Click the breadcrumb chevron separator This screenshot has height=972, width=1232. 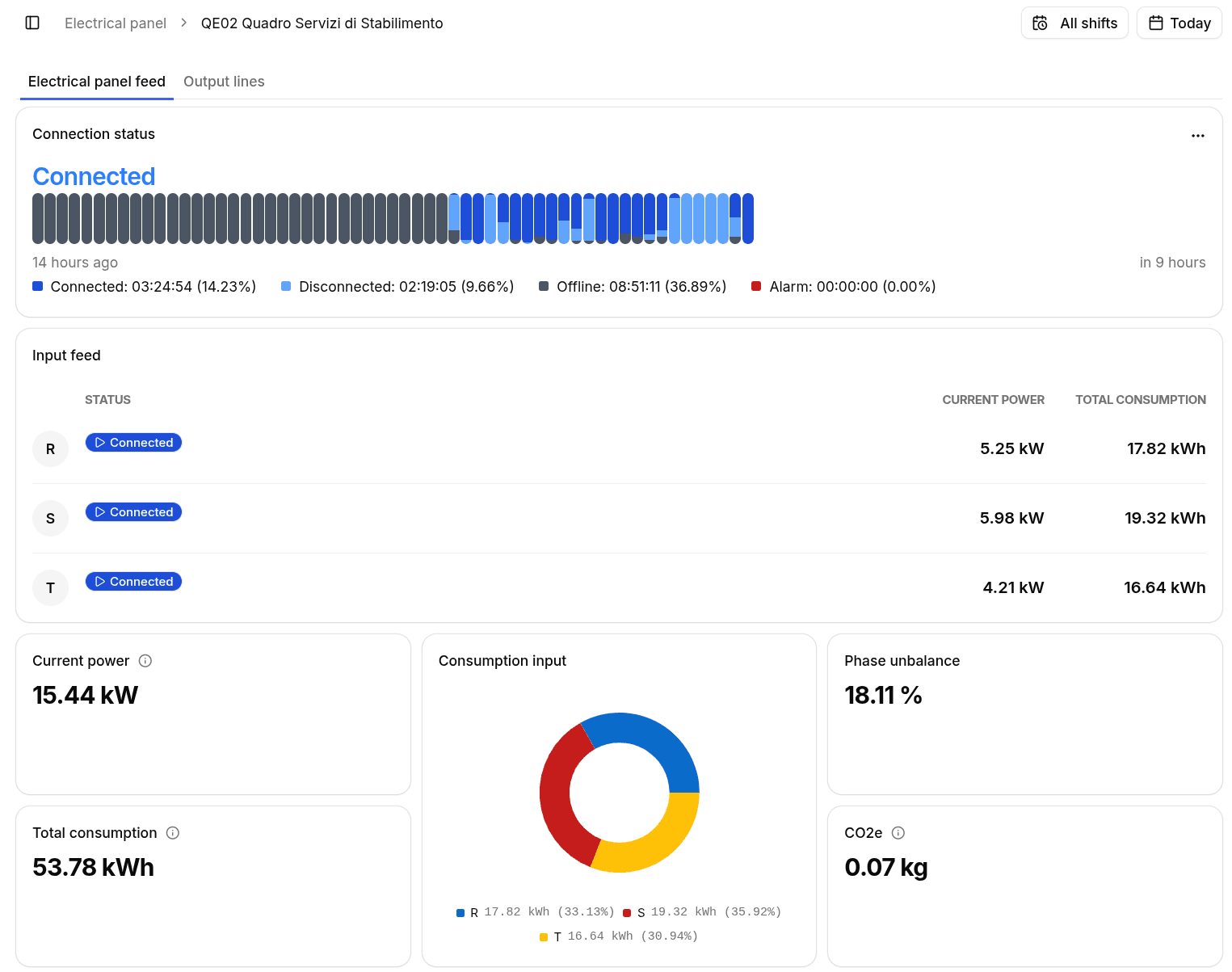(183, 23)
